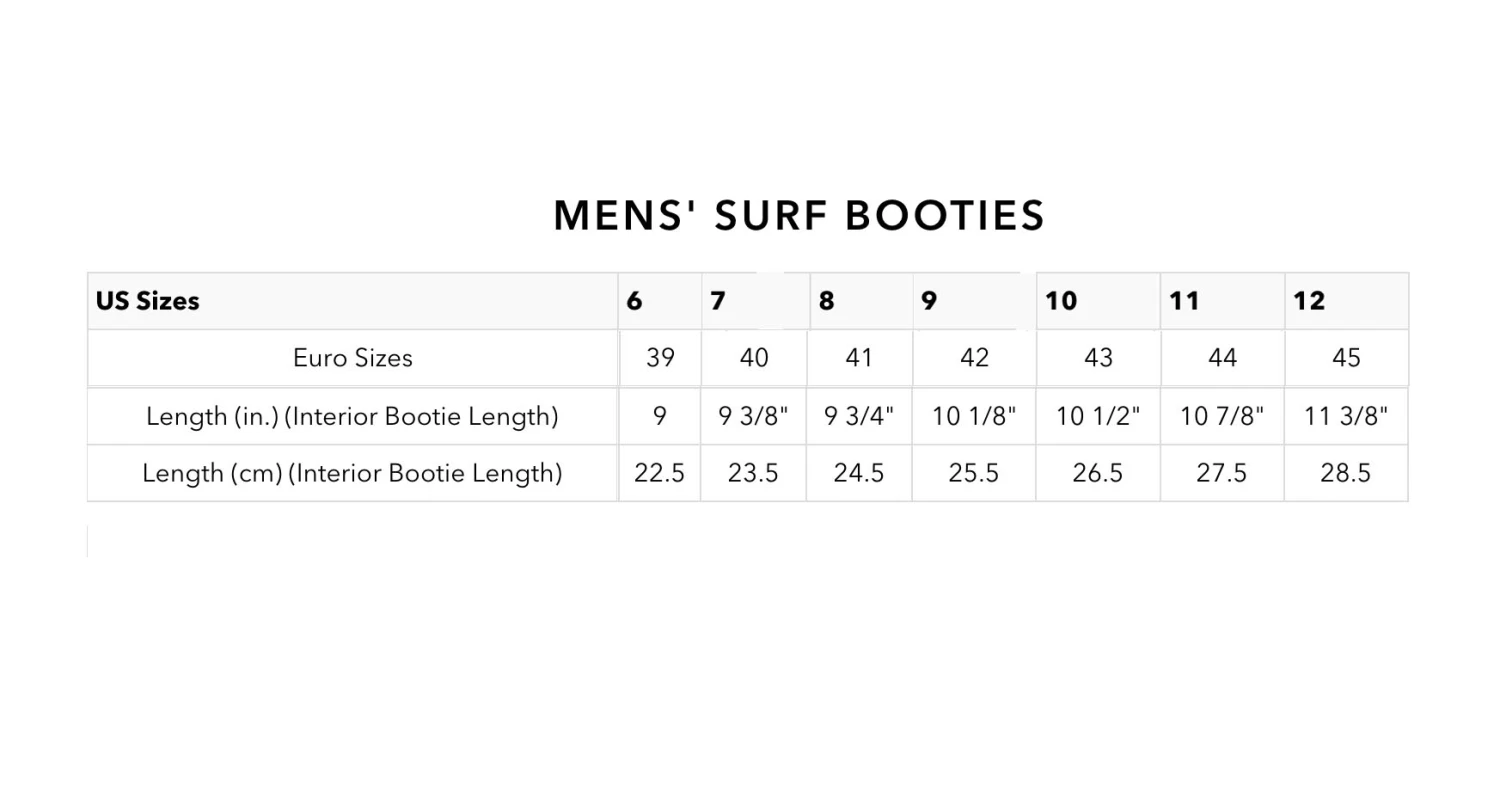The image size is (1500, 792).
Task: Select the 10 1/8" length cell
Action: (974, 416)
